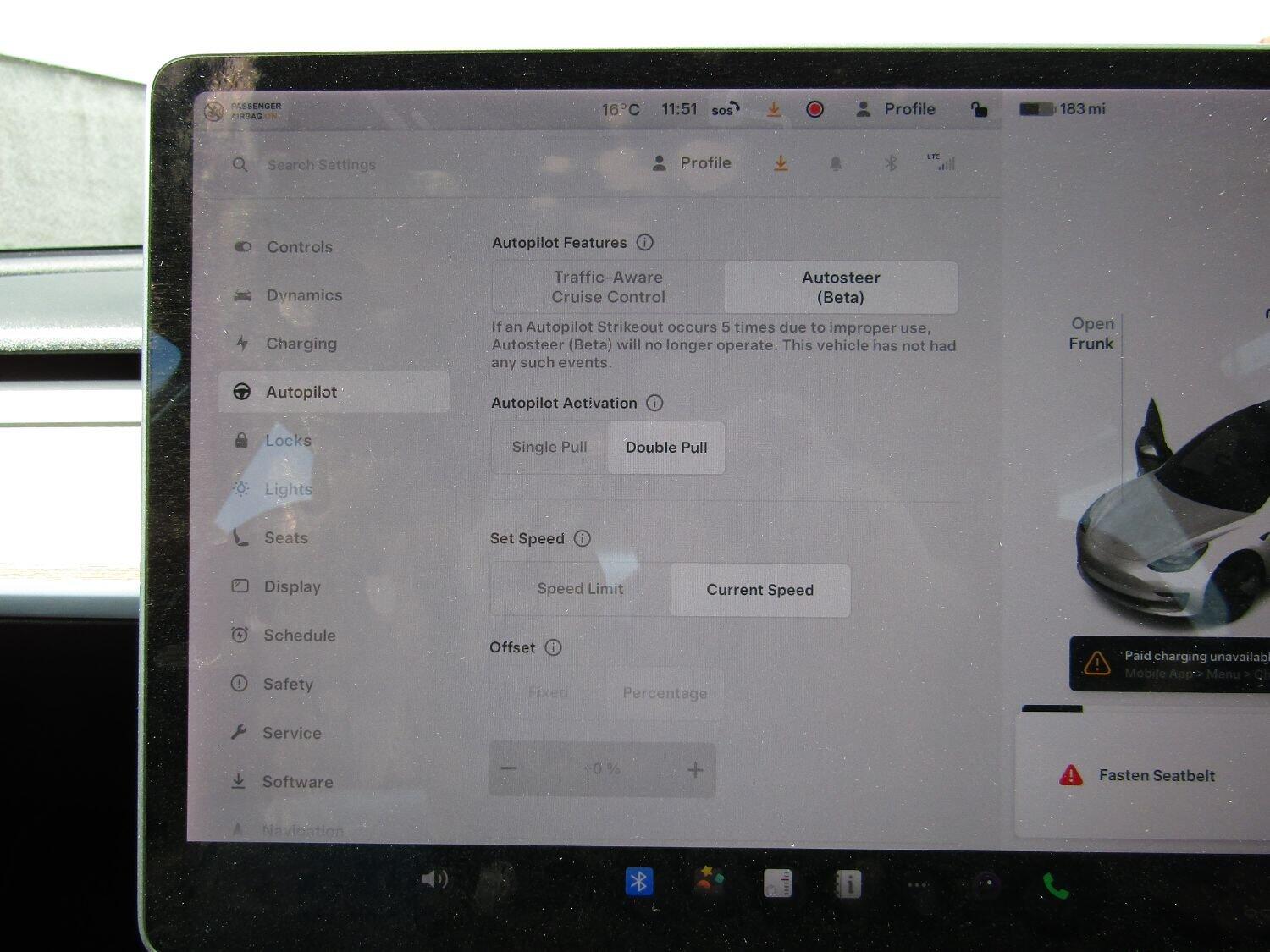Open Profile menu in top status bar
The width and height of the screenshot is (1270, 952).
(896, 109)
